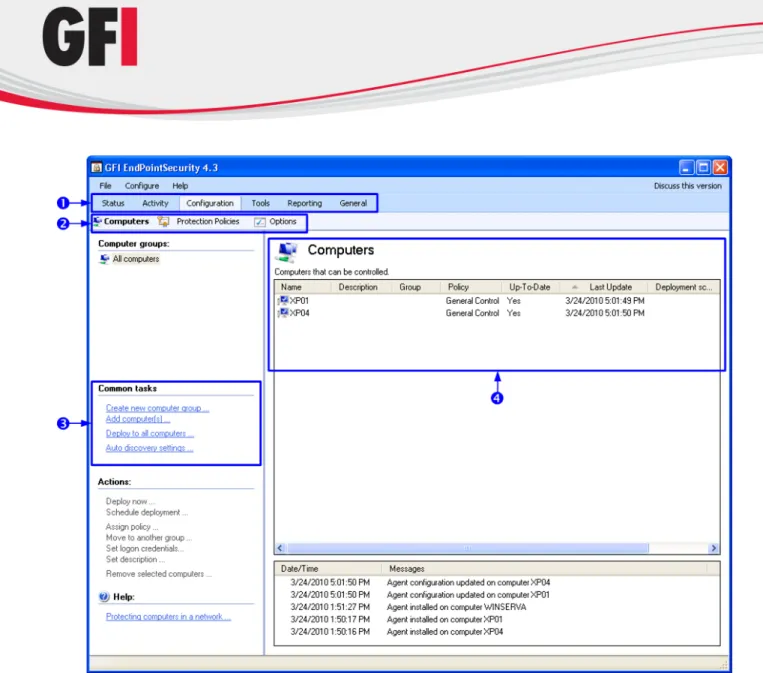Click Schedule deployment action
Screen dimensions: 763x673
coord(146,512)
